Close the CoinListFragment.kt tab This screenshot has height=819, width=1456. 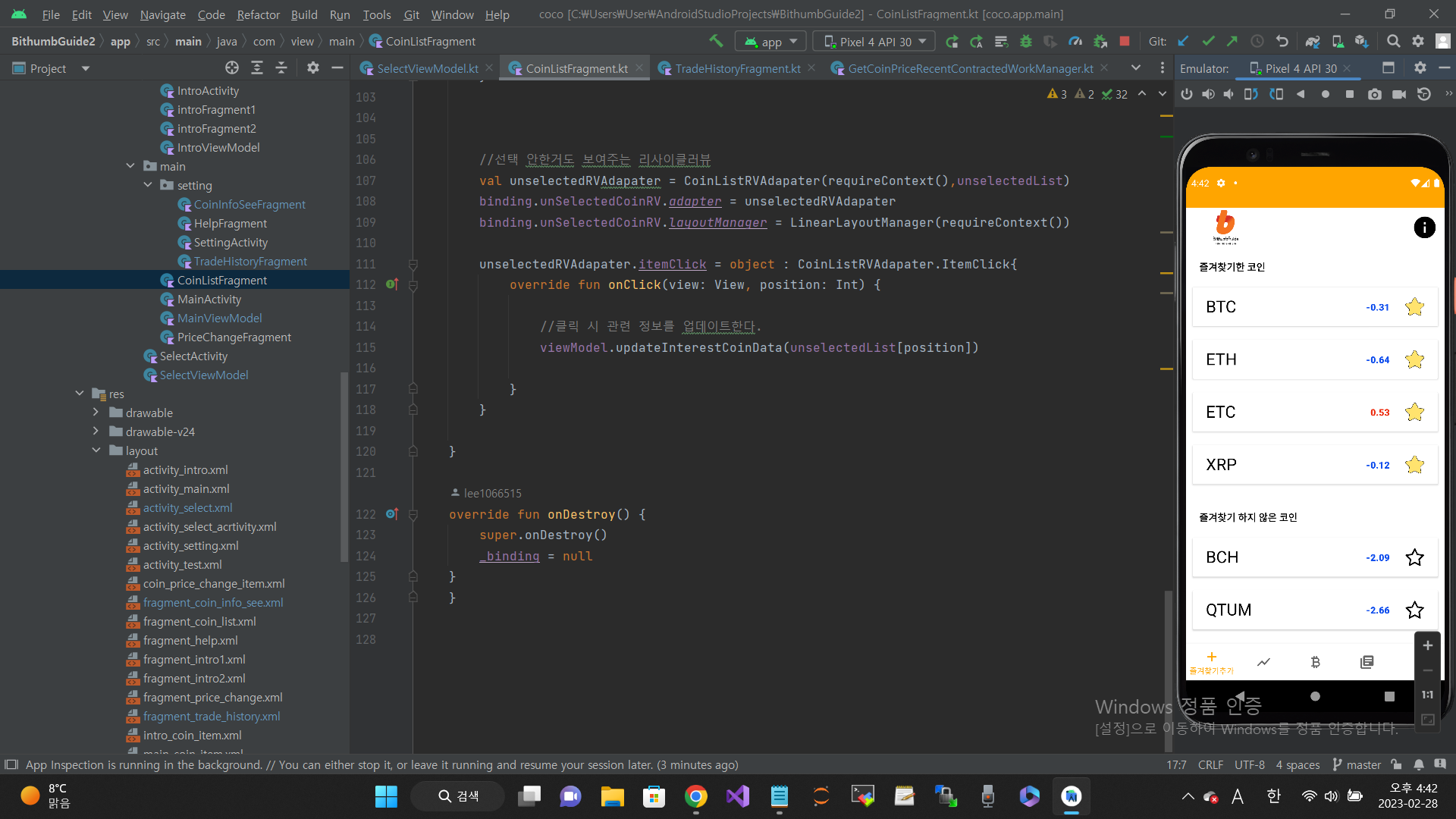[639, 68]
